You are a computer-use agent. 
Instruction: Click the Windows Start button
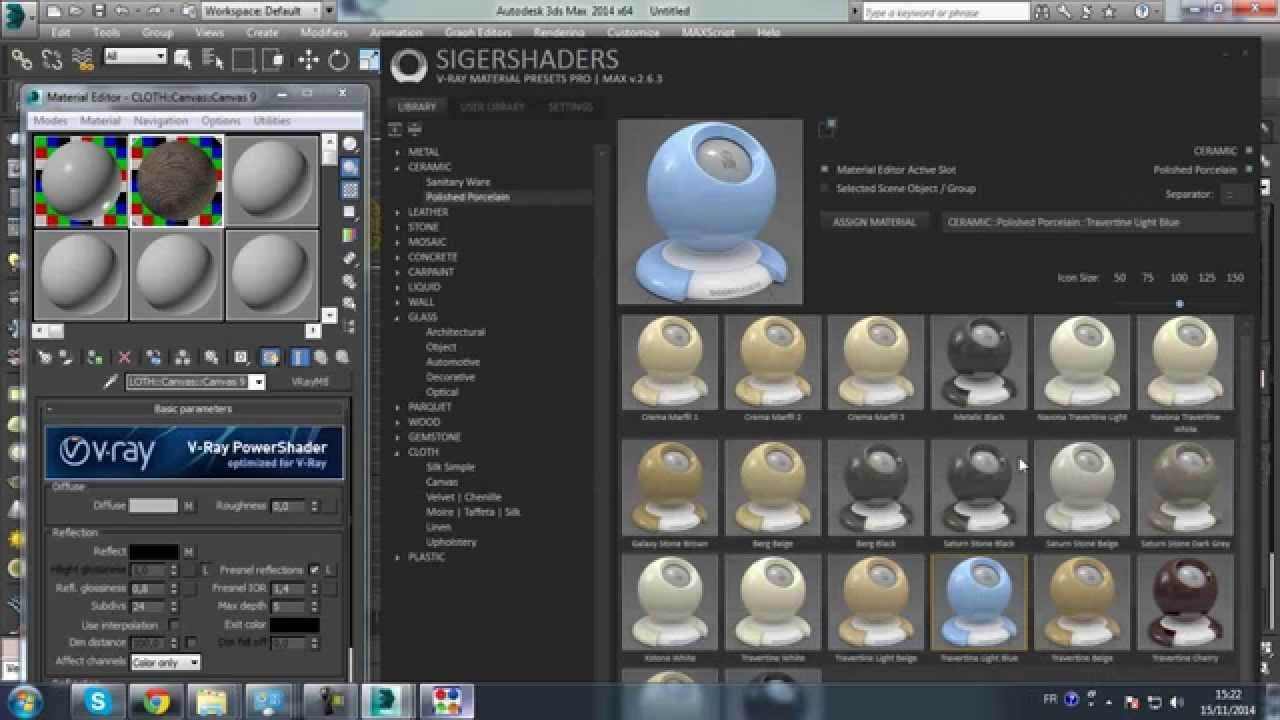pos(22,702)
